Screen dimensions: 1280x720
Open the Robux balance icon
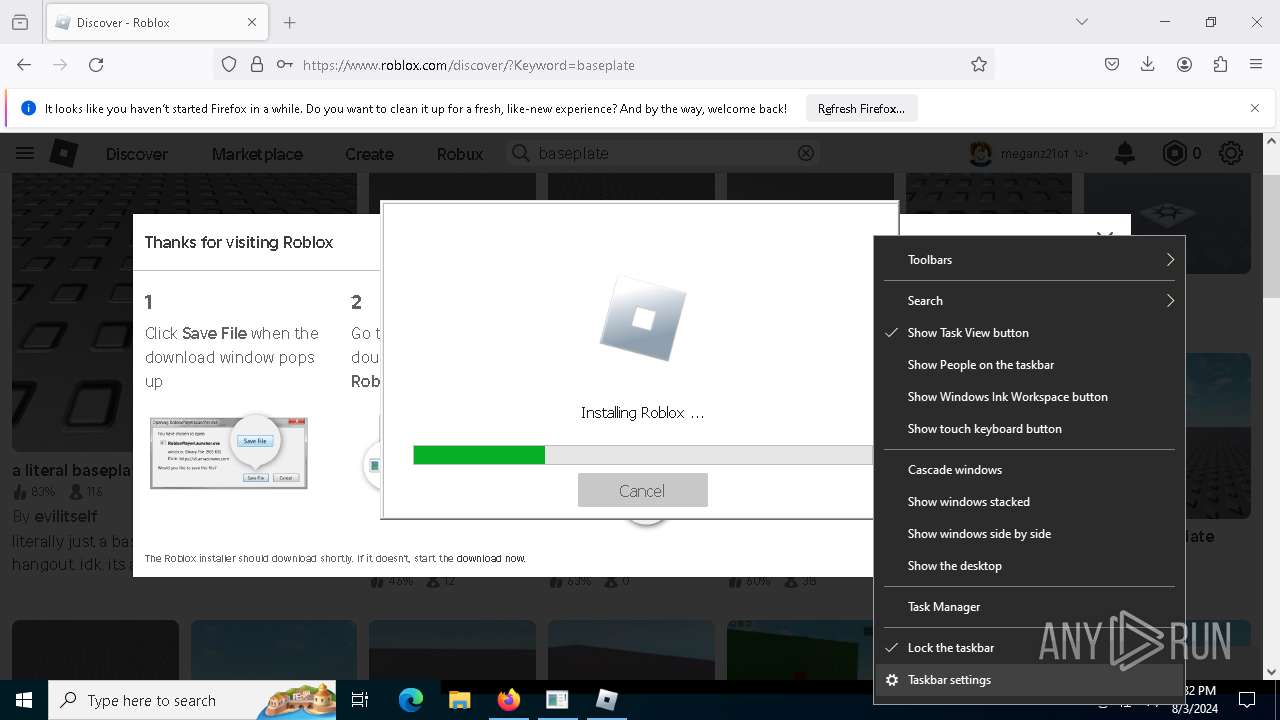pos(1174,153)
